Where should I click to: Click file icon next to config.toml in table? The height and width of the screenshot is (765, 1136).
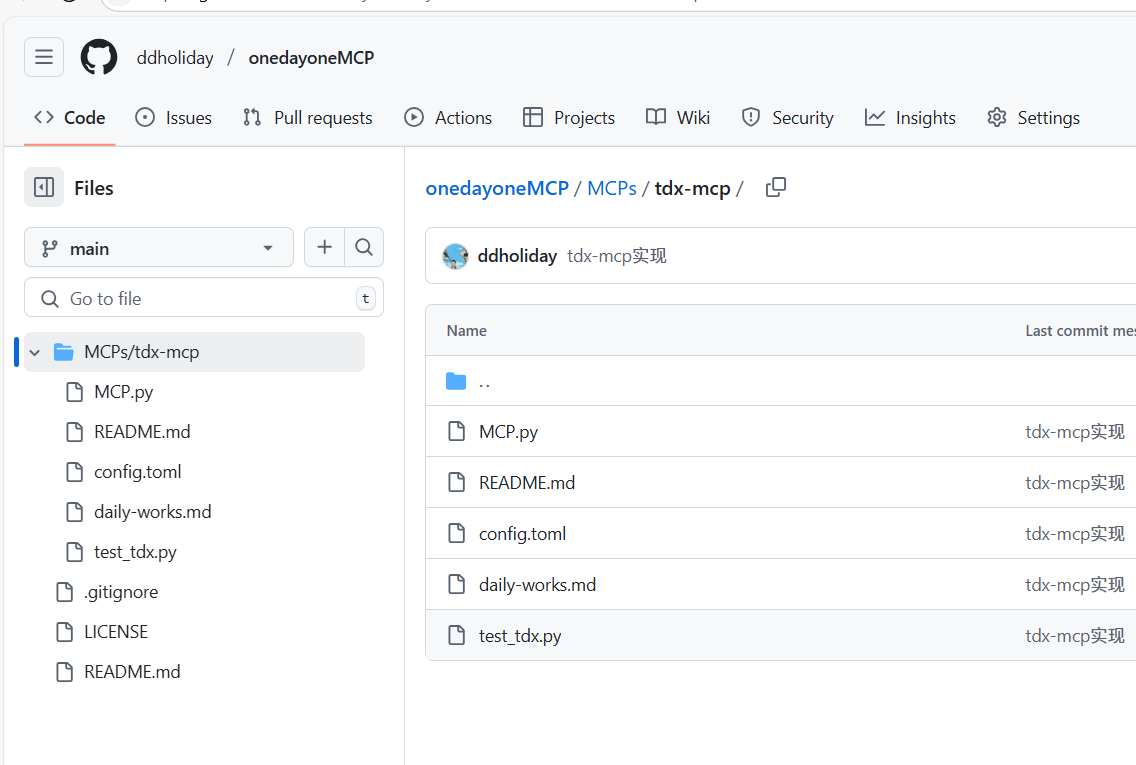tap(456, 533)
